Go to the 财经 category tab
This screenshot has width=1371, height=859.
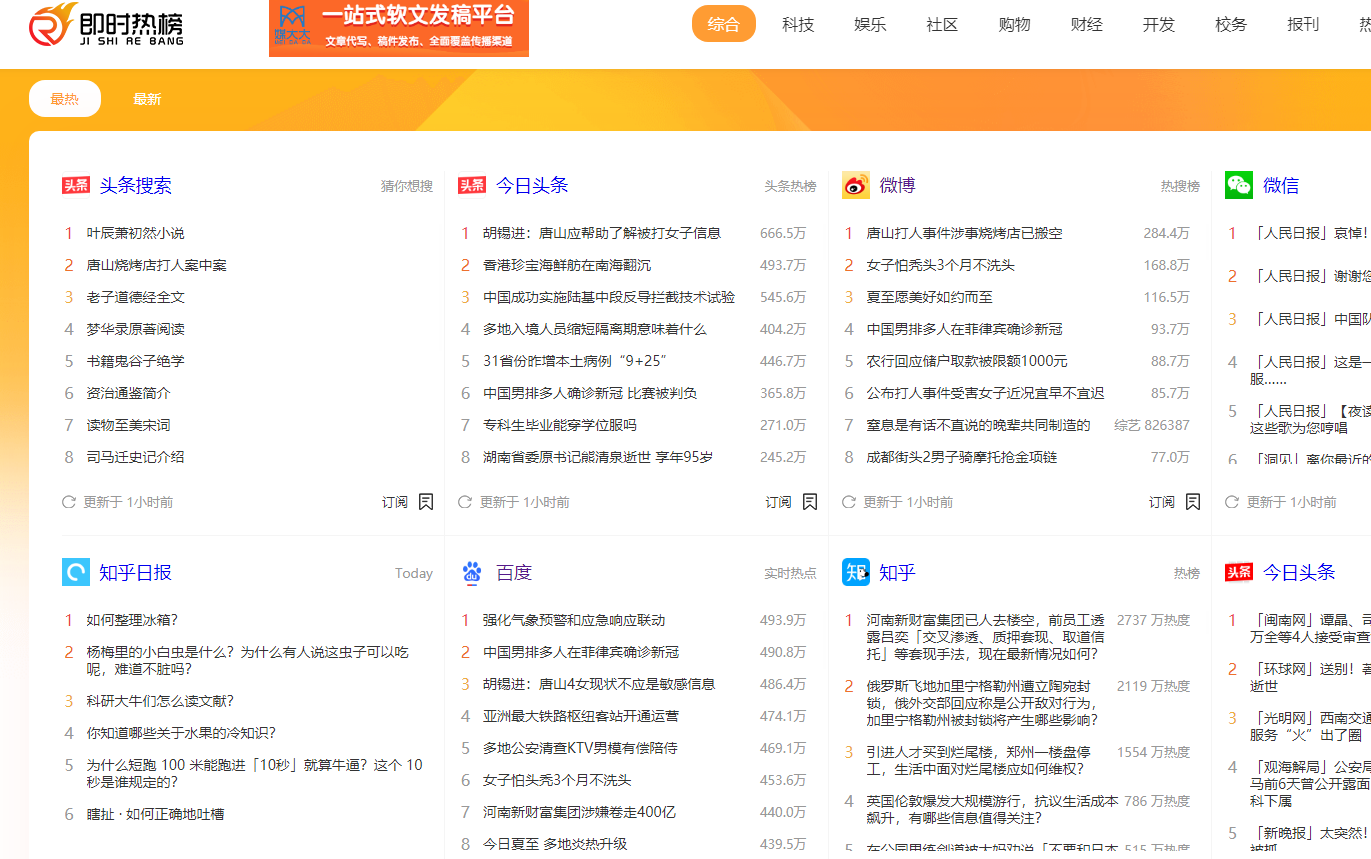(1086, 24)
